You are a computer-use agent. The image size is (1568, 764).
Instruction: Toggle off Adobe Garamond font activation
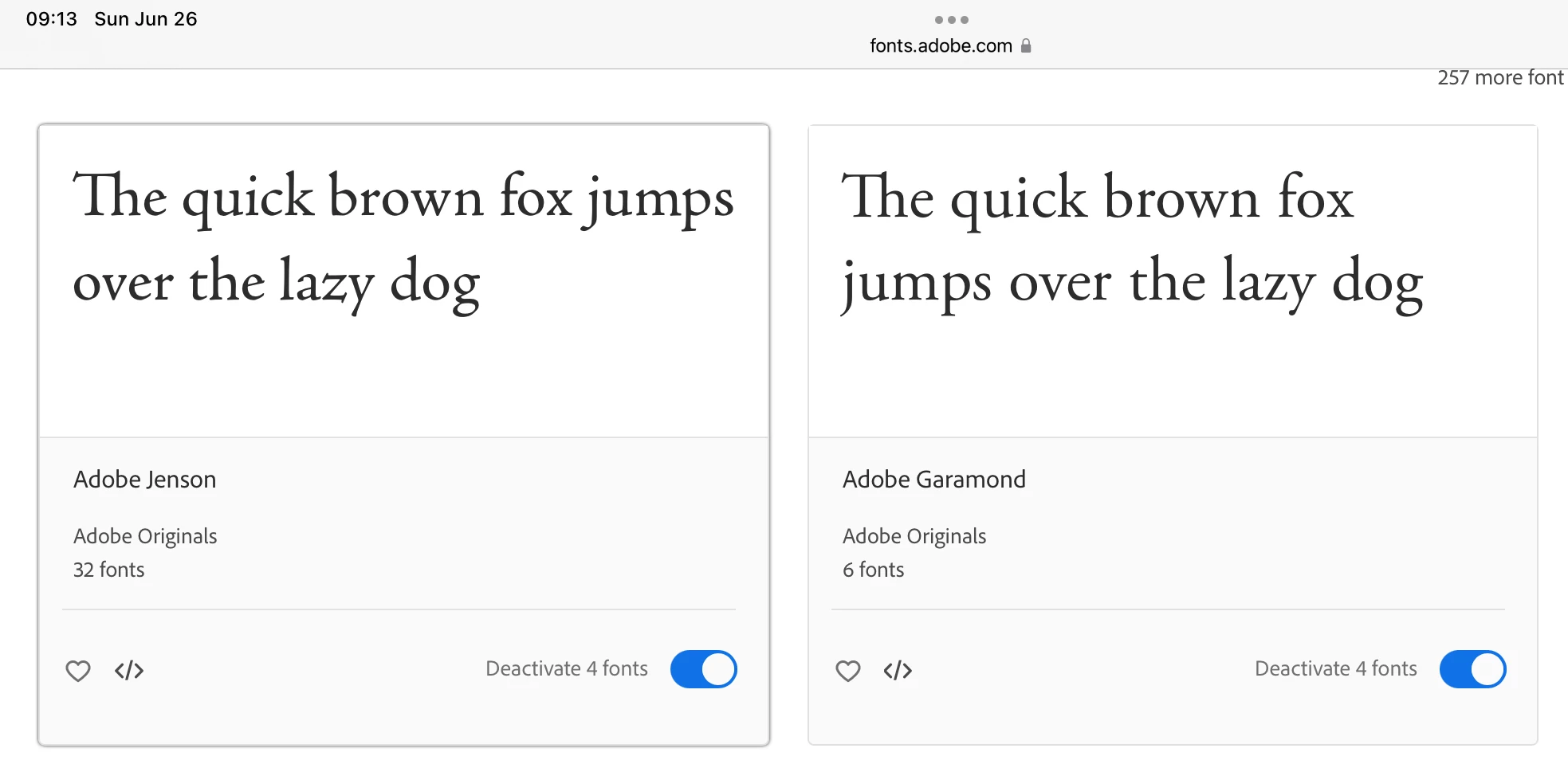[x=1473, y=669]
